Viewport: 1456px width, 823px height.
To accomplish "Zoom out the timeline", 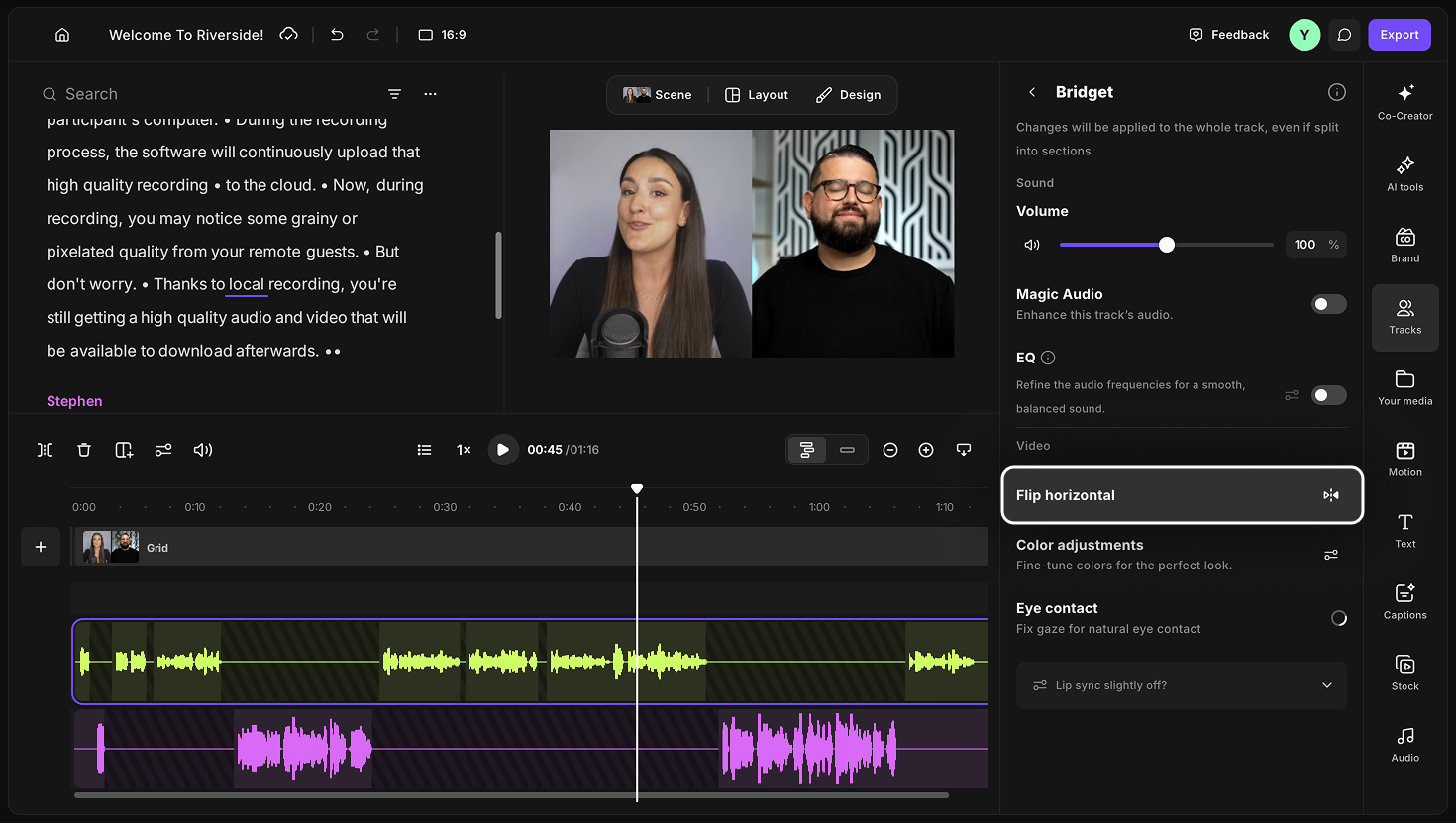I will point(890,450).
